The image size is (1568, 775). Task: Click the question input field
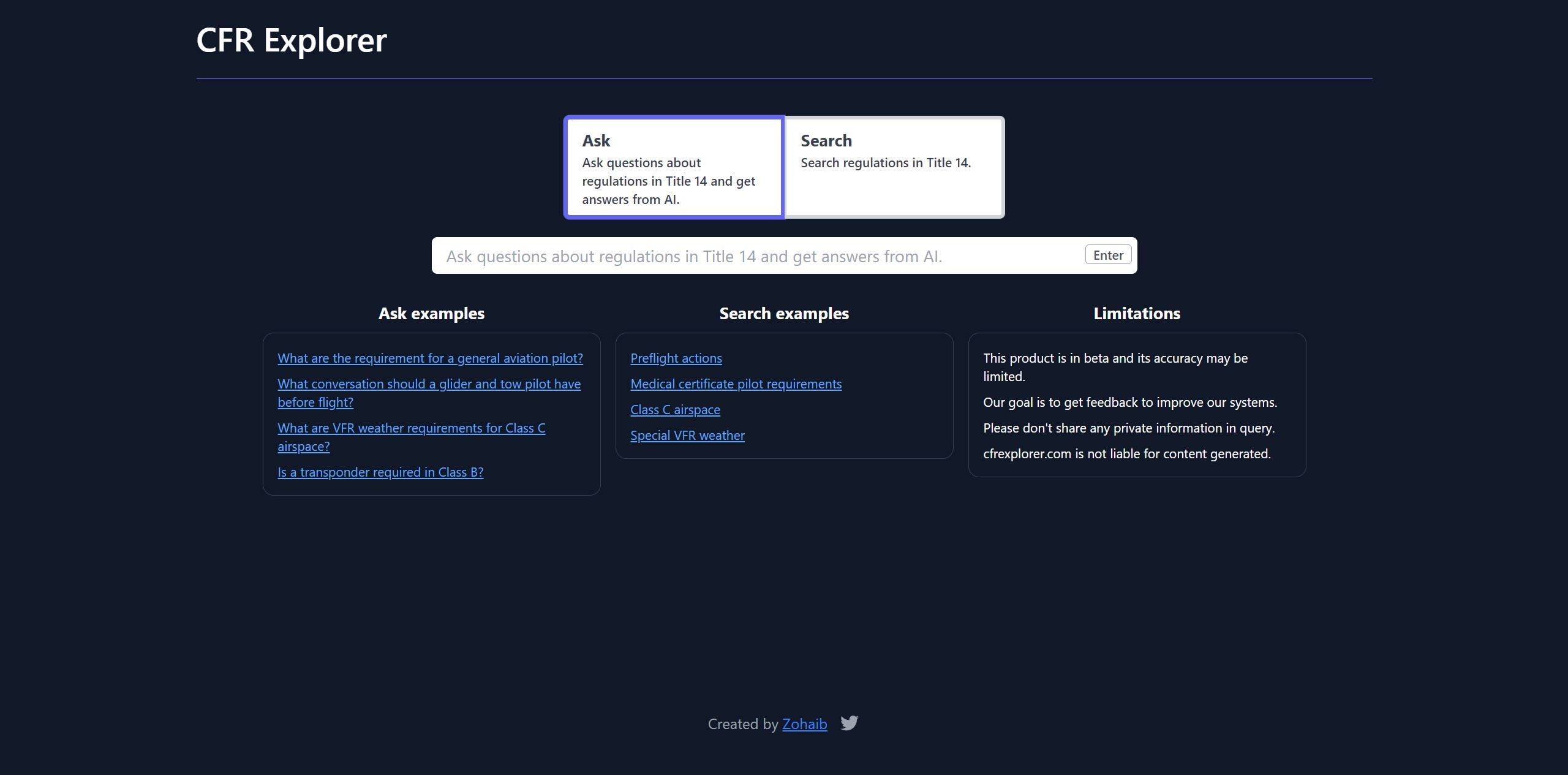pyautogui.click(x=784, y=255)
